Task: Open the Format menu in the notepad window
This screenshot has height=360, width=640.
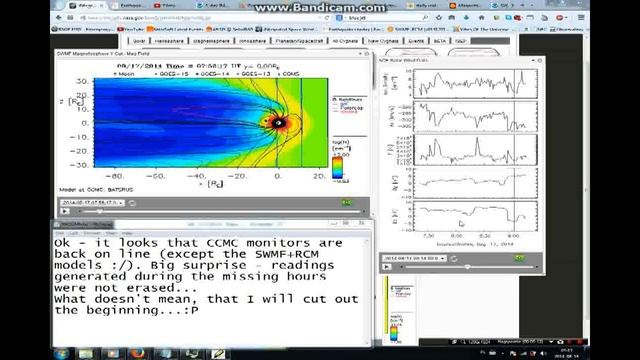Action: pyautogui.click(x=92, y=233)
